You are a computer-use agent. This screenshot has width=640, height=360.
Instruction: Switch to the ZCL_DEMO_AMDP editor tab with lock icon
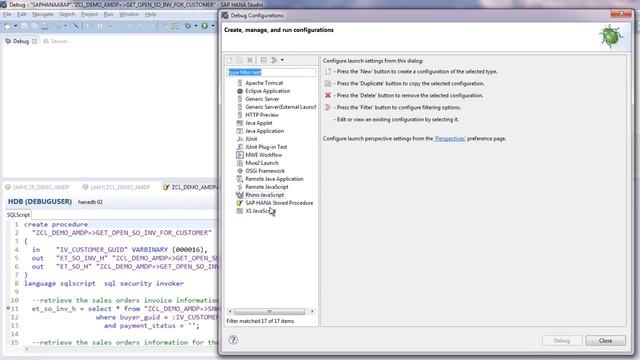click(x=190, y=187)
